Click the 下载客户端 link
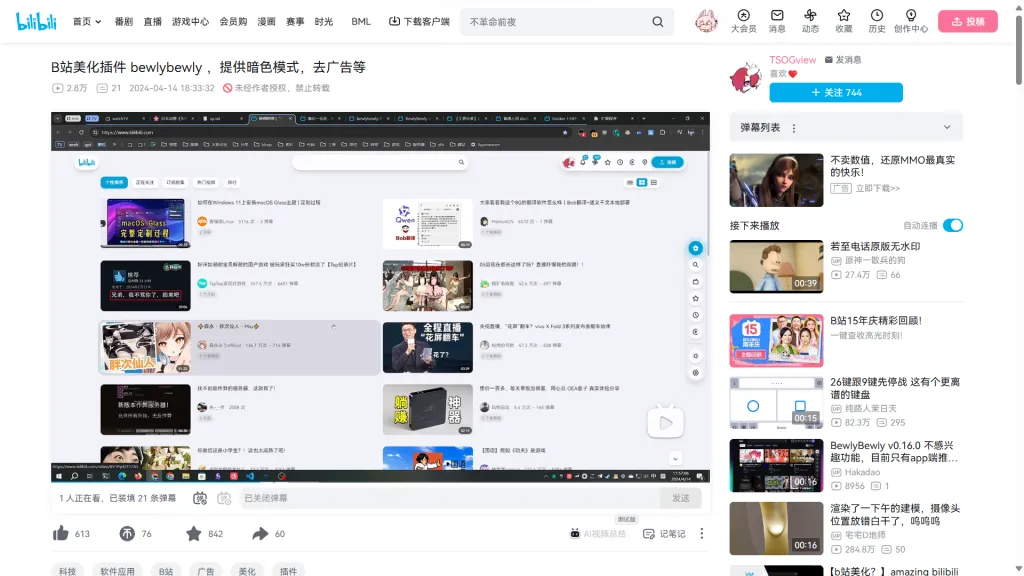This screenshot has height=576, width=1024. 419,22
